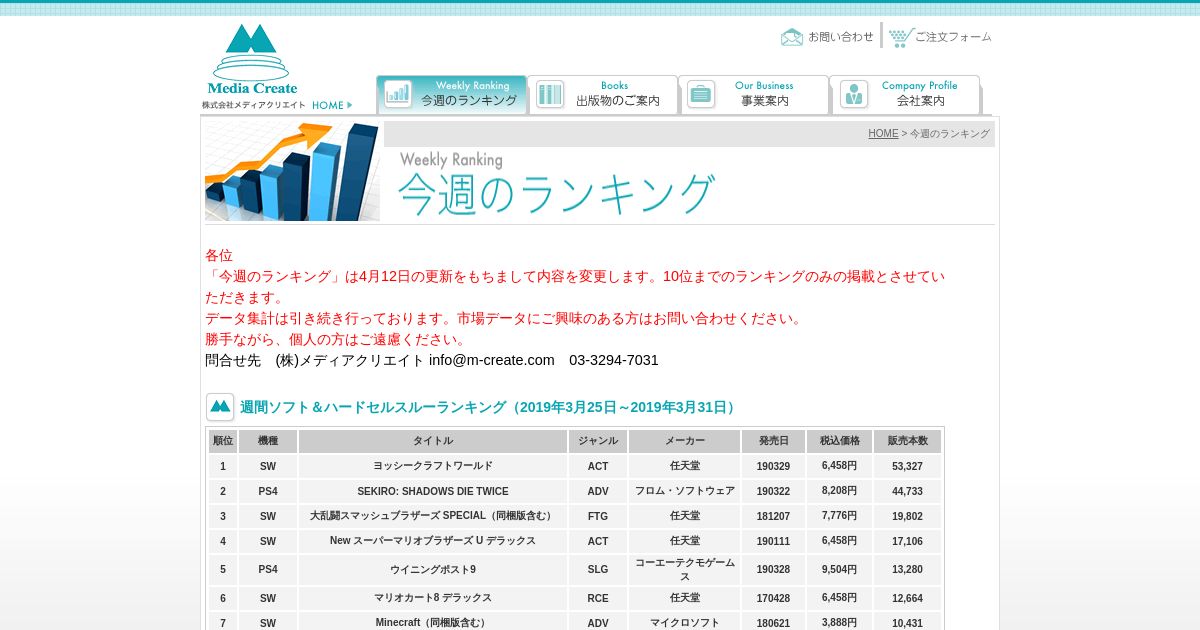Click the Media Create logo
Image resolution: width=1200 pixels, height=630 pixels.
(253, 60)
